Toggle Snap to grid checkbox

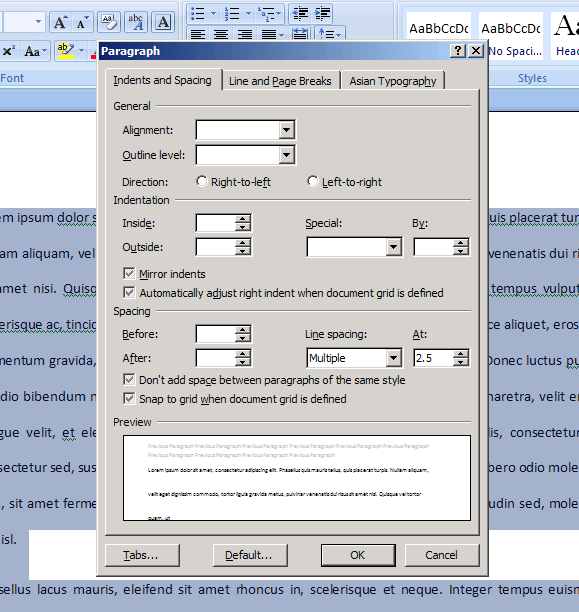pos(129,399)
